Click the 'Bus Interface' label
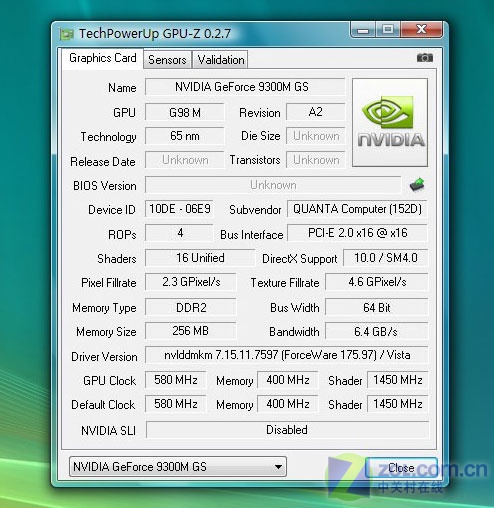 [251, 235]
